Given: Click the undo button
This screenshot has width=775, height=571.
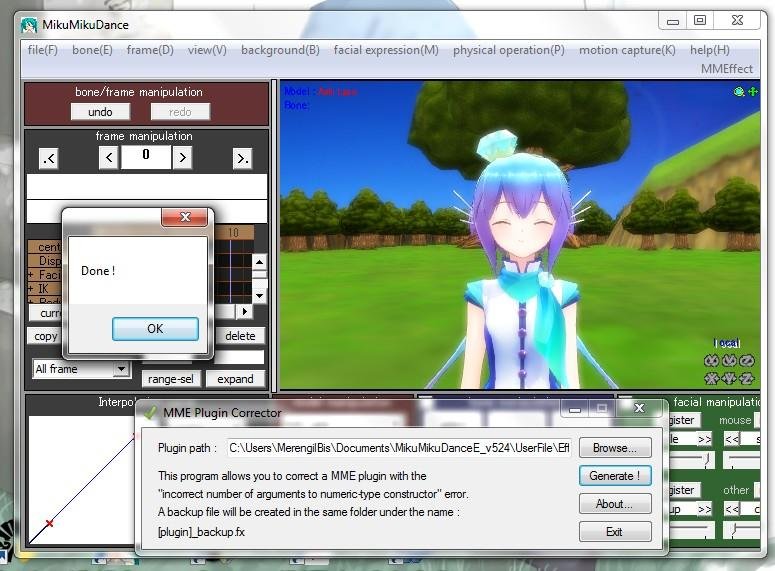Looking at the screenshot, I should [100, 112].
